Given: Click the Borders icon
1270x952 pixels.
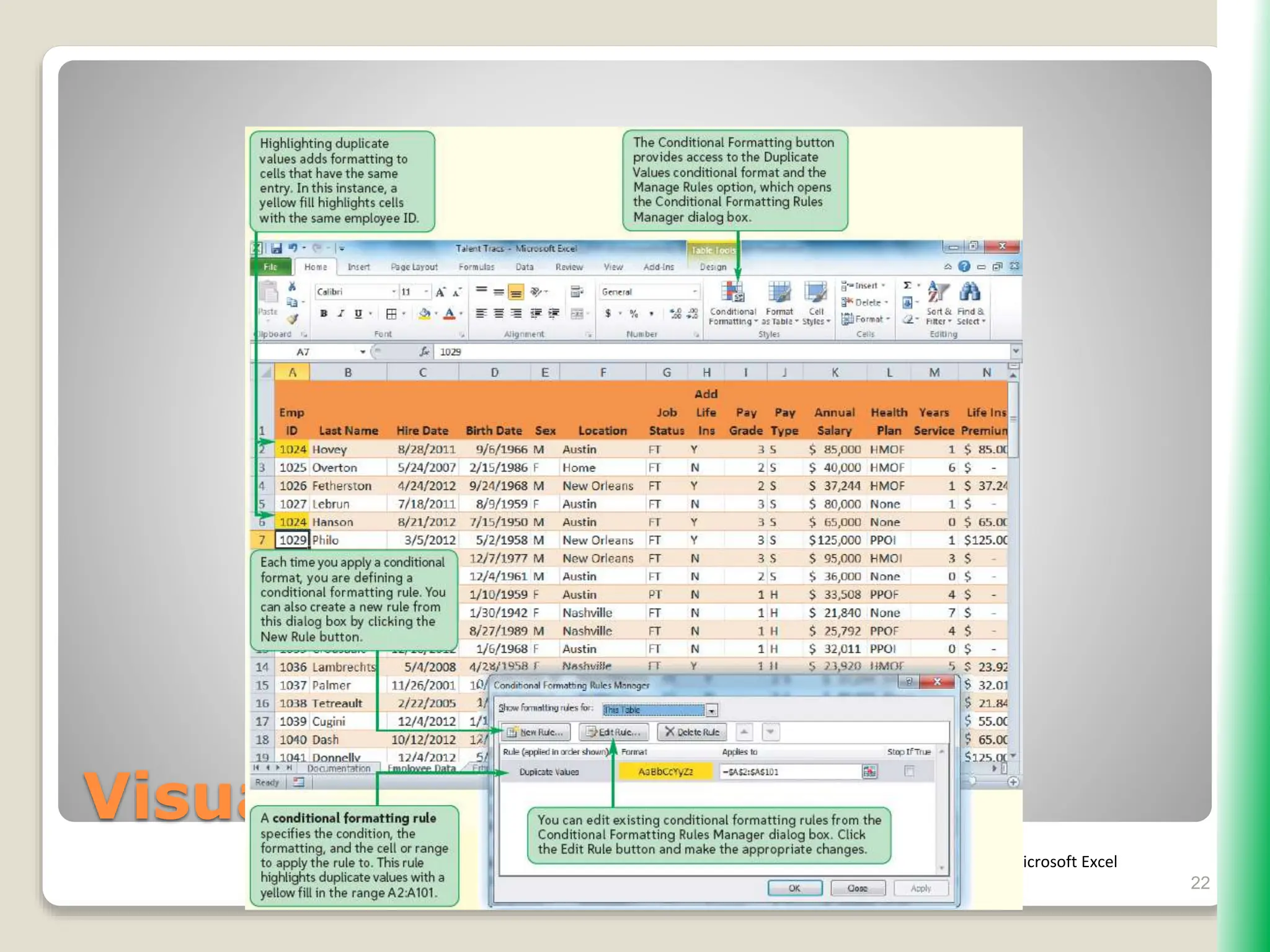Looking at the screenshot, I should 391,314.
